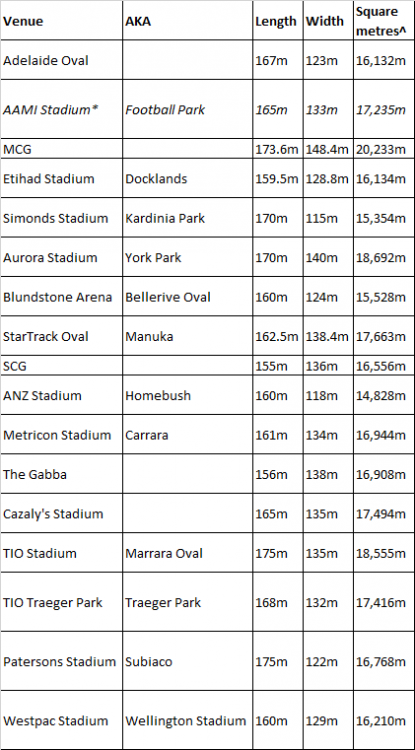Select the AKA column header cell
The height and width of the screenshot is (750, 415).
[x=187, y=21]
